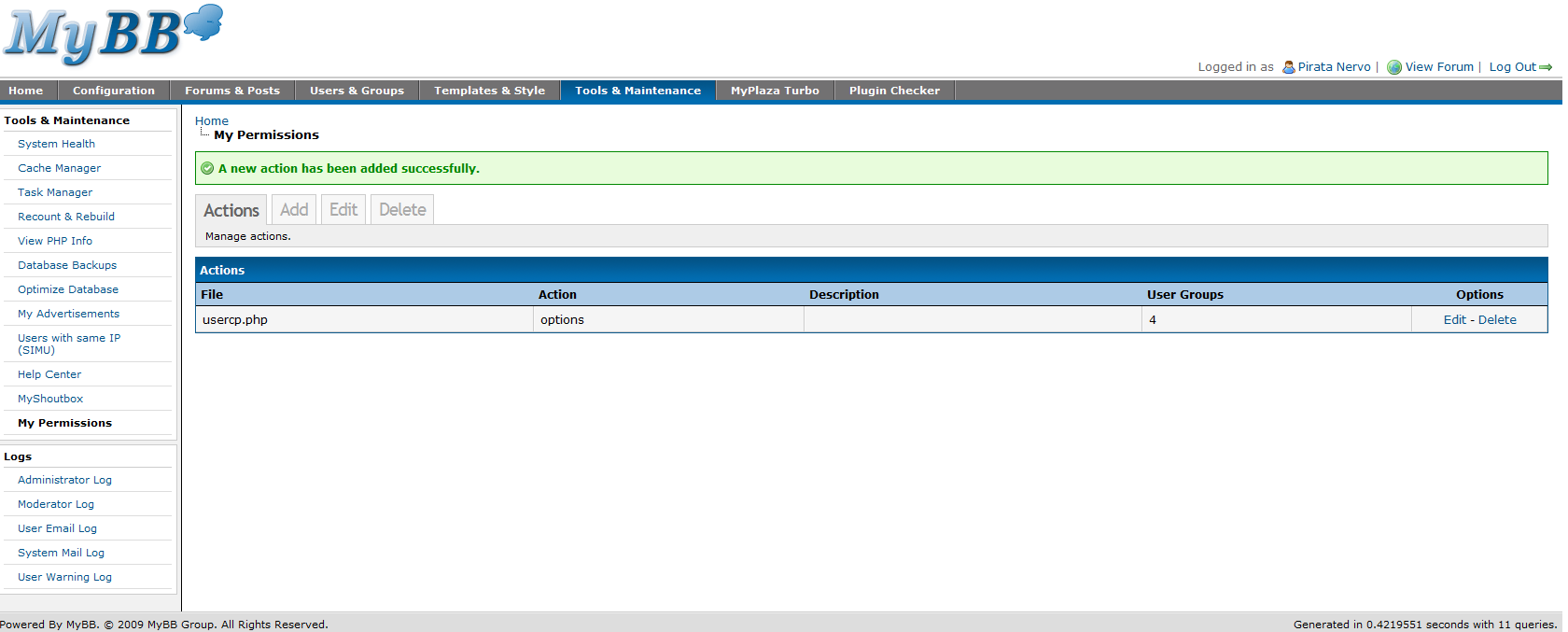Click the View Forum link
1568x632 pixels.
[x=1439, y=67]
